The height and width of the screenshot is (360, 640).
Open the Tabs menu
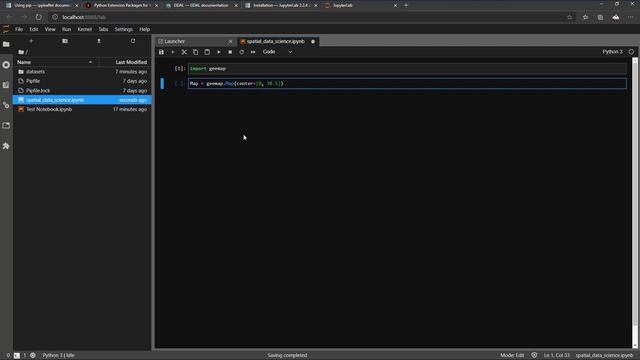(x=103, y=29)
